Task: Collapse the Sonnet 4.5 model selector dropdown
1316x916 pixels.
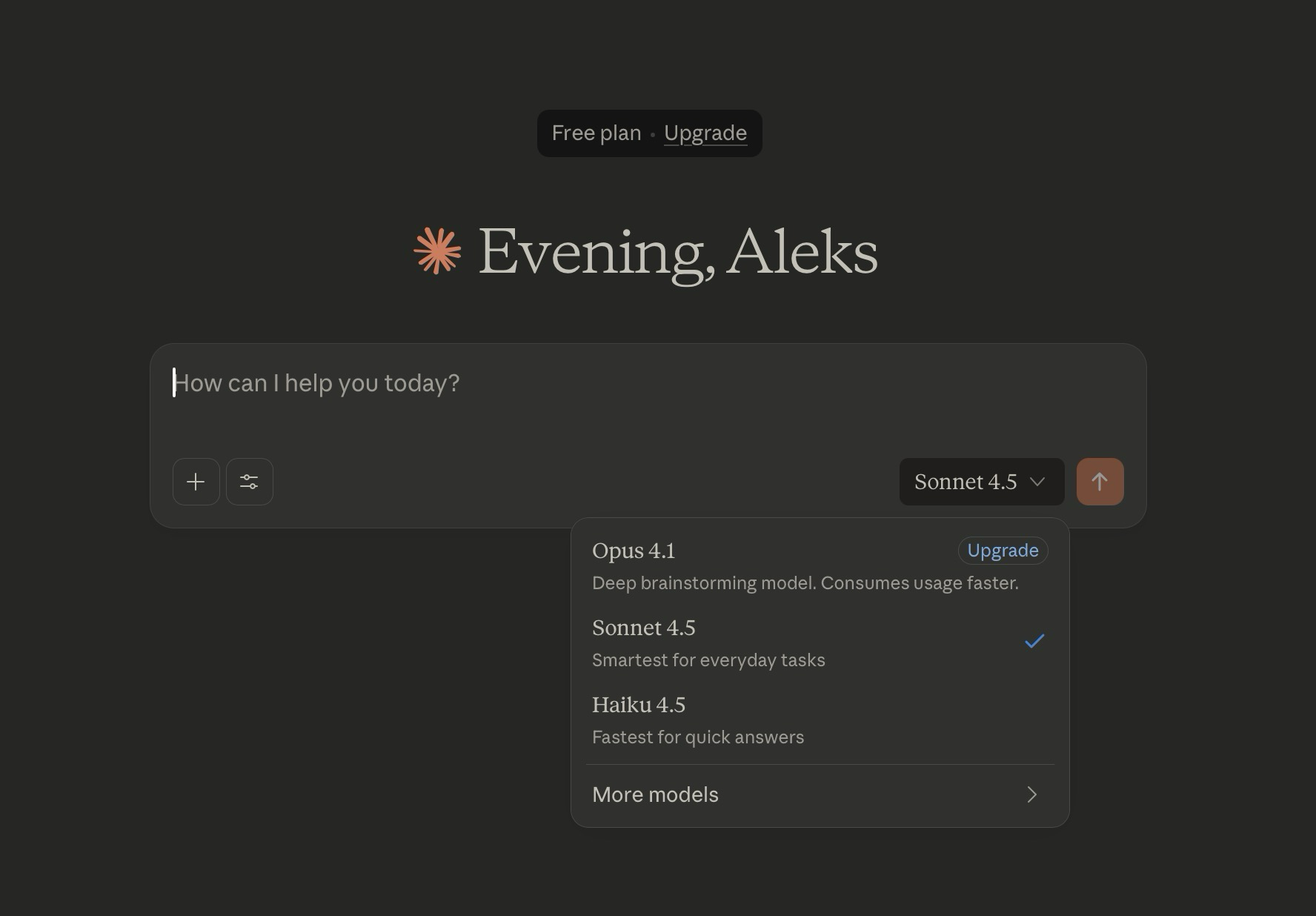Action: 981,482
